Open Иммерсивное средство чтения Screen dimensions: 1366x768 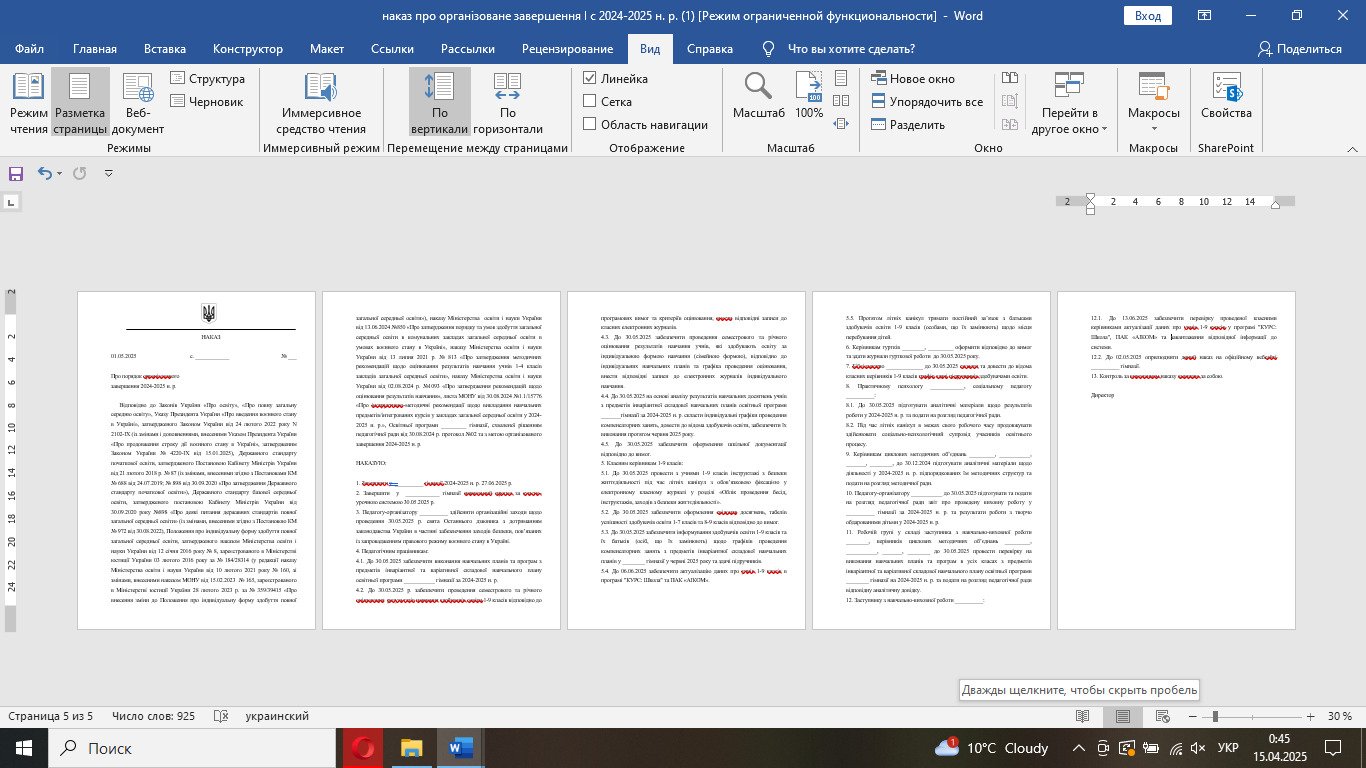pos(321,103)
